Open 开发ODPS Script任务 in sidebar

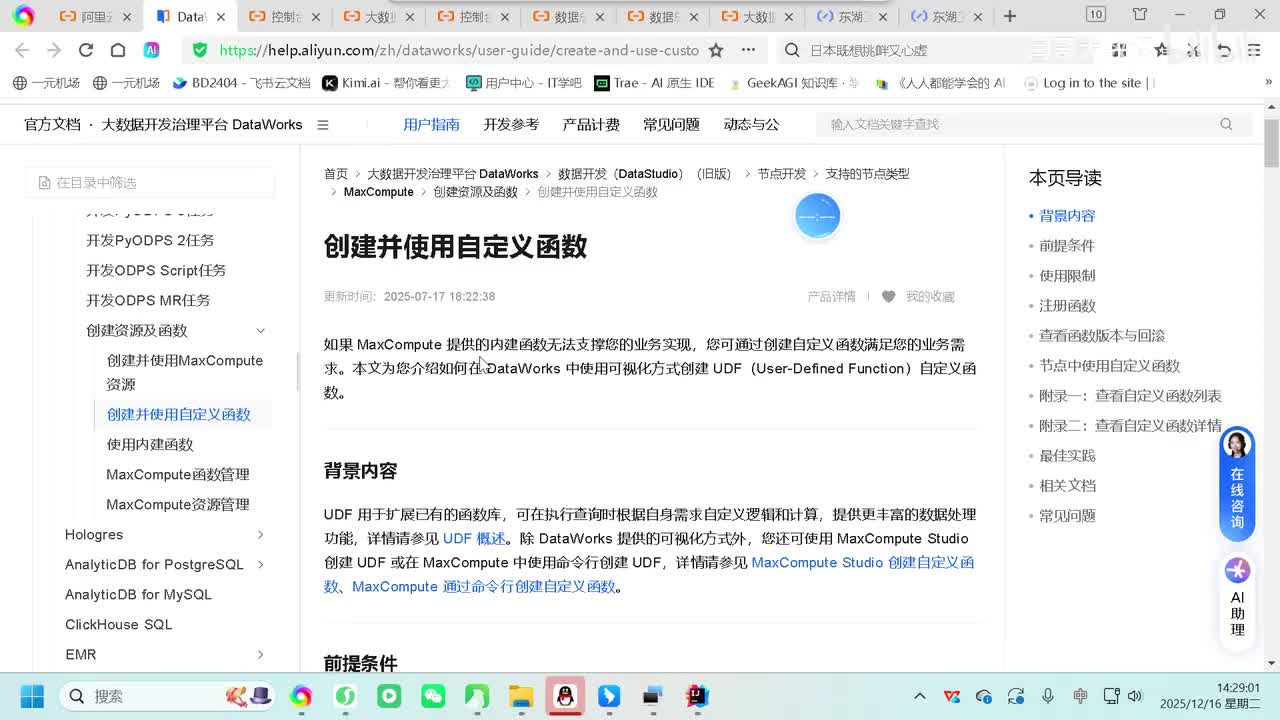[x=156, y=270]
